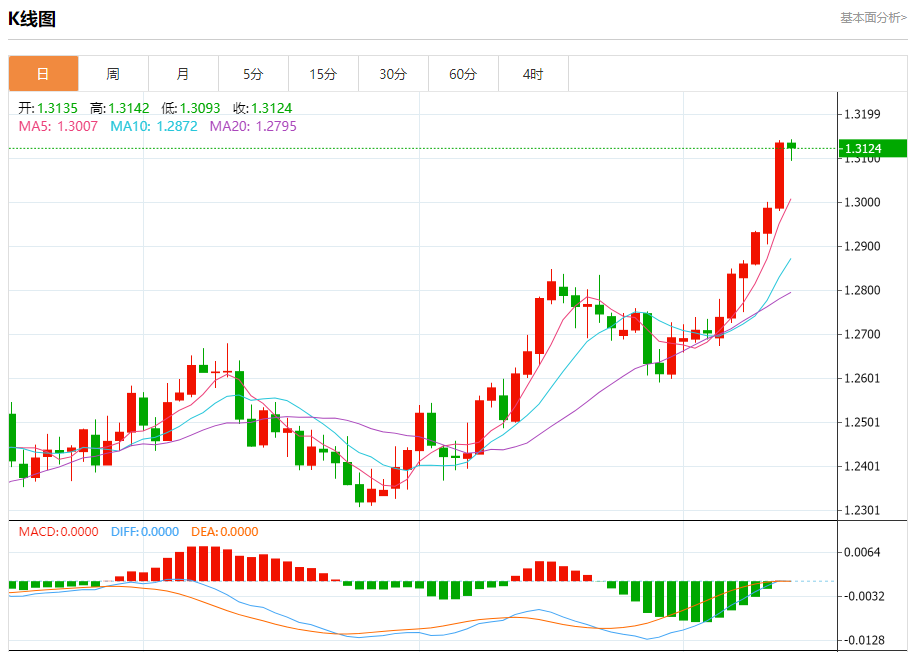Click the MA20: 1.2795 indicator label
This screenshot has width=920, height=652.
[x=253, y=126]
